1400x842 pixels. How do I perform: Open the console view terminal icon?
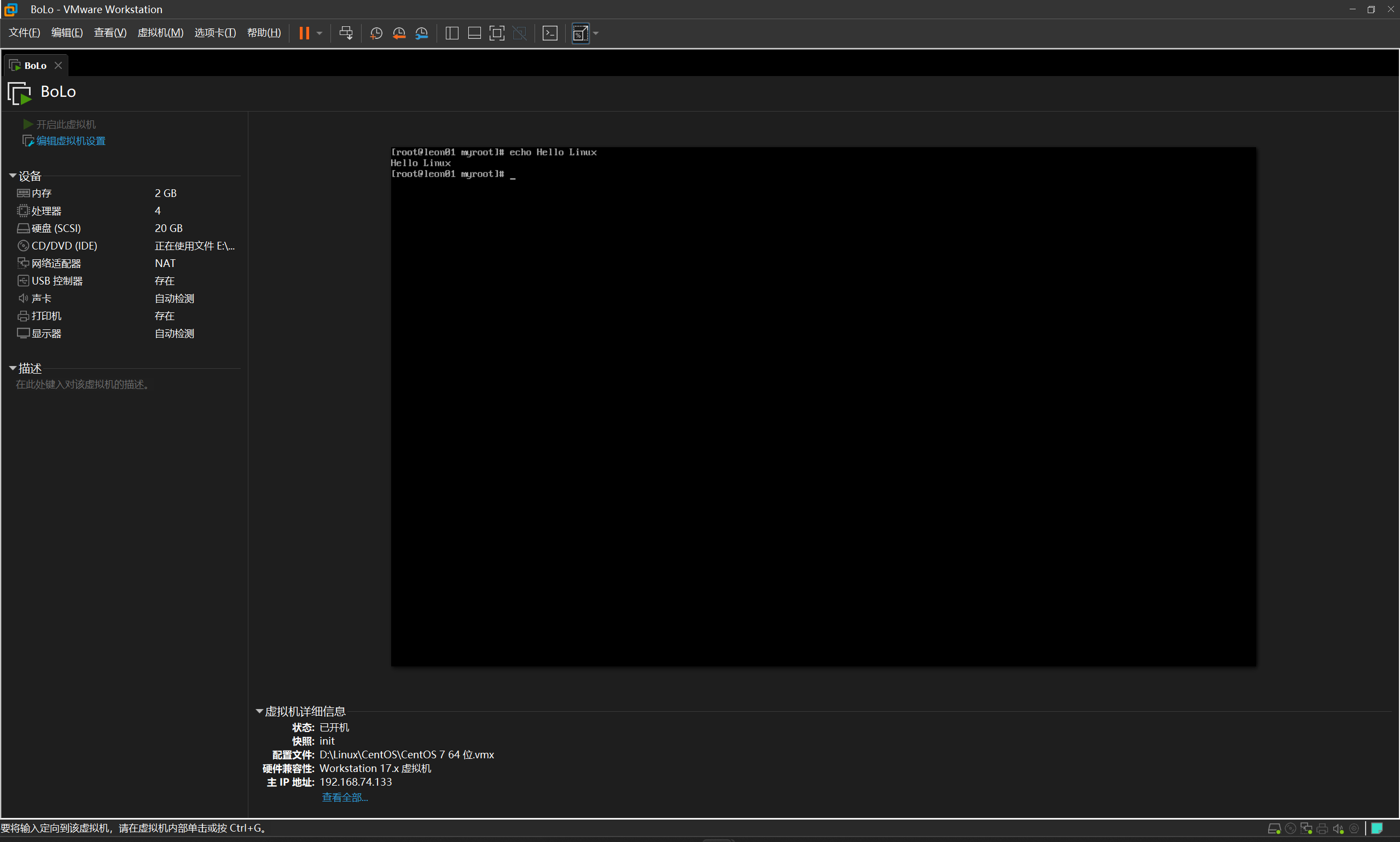pyautogui.click(x=550, y=33)
